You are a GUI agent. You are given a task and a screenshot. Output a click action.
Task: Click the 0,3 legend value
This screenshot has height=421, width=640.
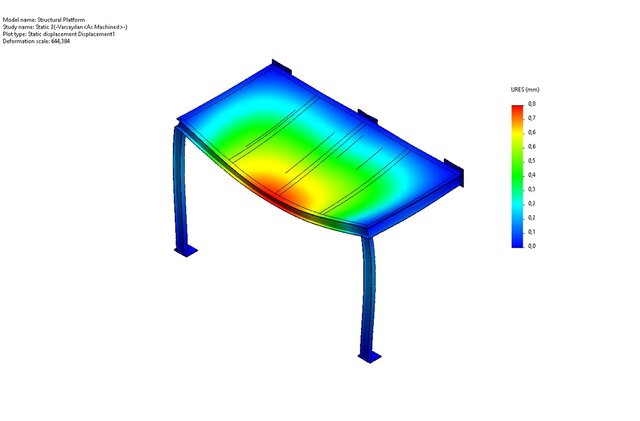531,189
